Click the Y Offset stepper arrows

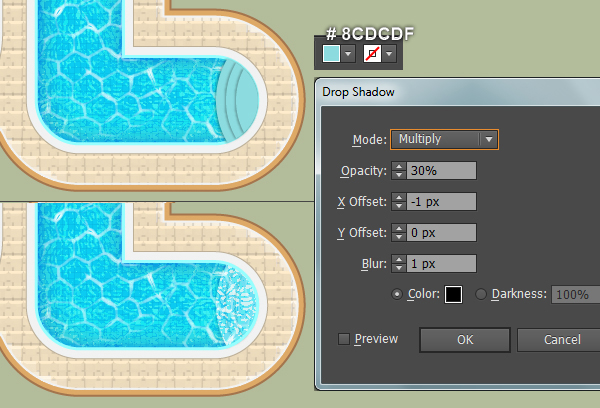pyautogui.click(x=399, y=233)
